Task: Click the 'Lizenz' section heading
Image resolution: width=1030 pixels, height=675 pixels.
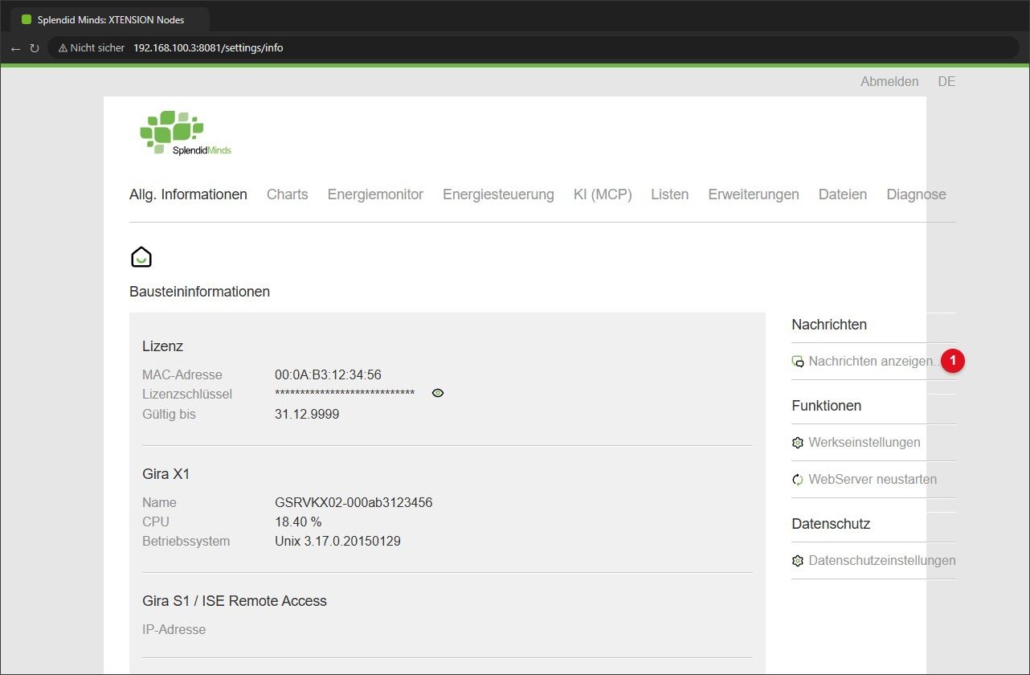Action: coord(162,346)
